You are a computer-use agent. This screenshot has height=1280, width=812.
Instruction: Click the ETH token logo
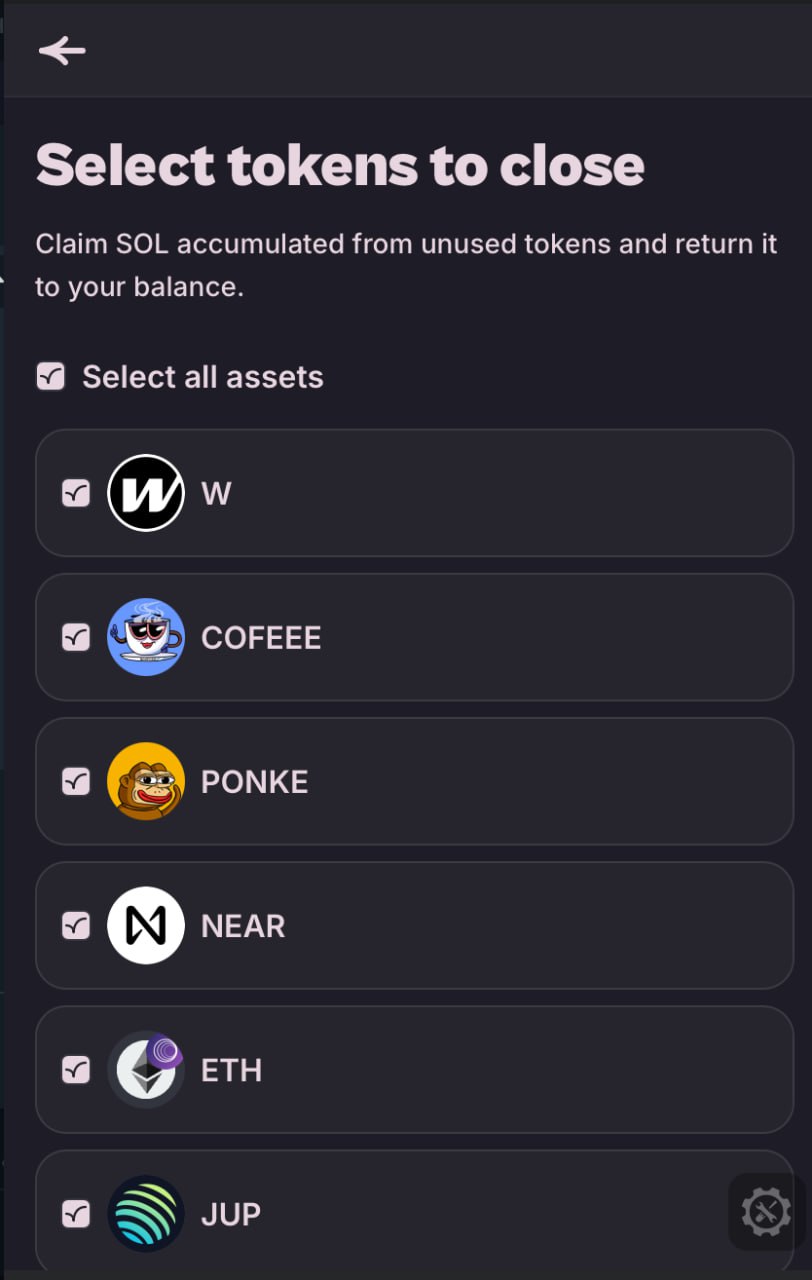(146, 1069)
